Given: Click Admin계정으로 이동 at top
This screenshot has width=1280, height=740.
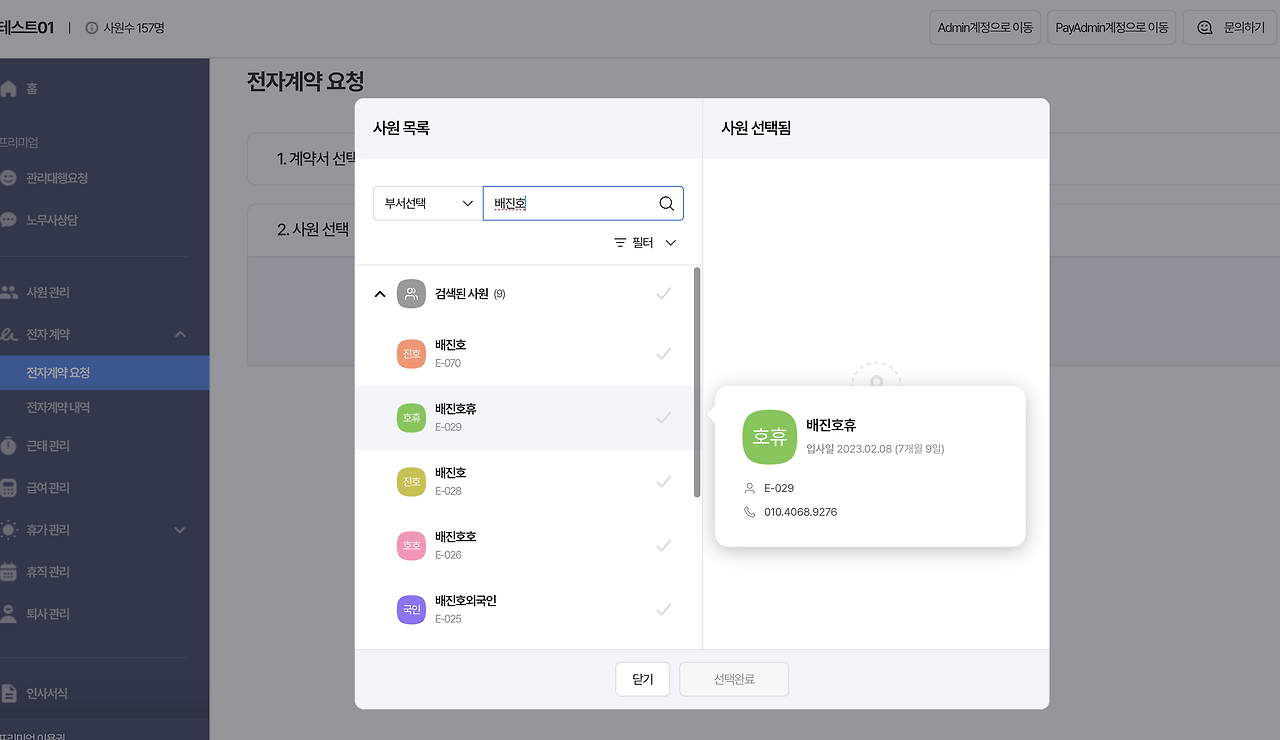Looking at the screenshot, I should (x=985, y=27).
